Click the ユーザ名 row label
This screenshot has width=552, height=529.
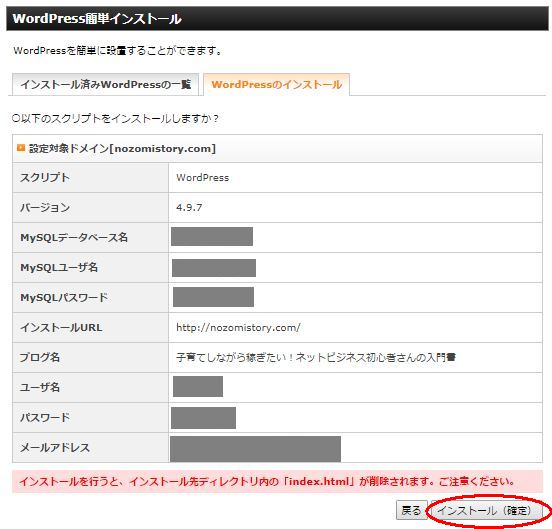coord(39,388)
